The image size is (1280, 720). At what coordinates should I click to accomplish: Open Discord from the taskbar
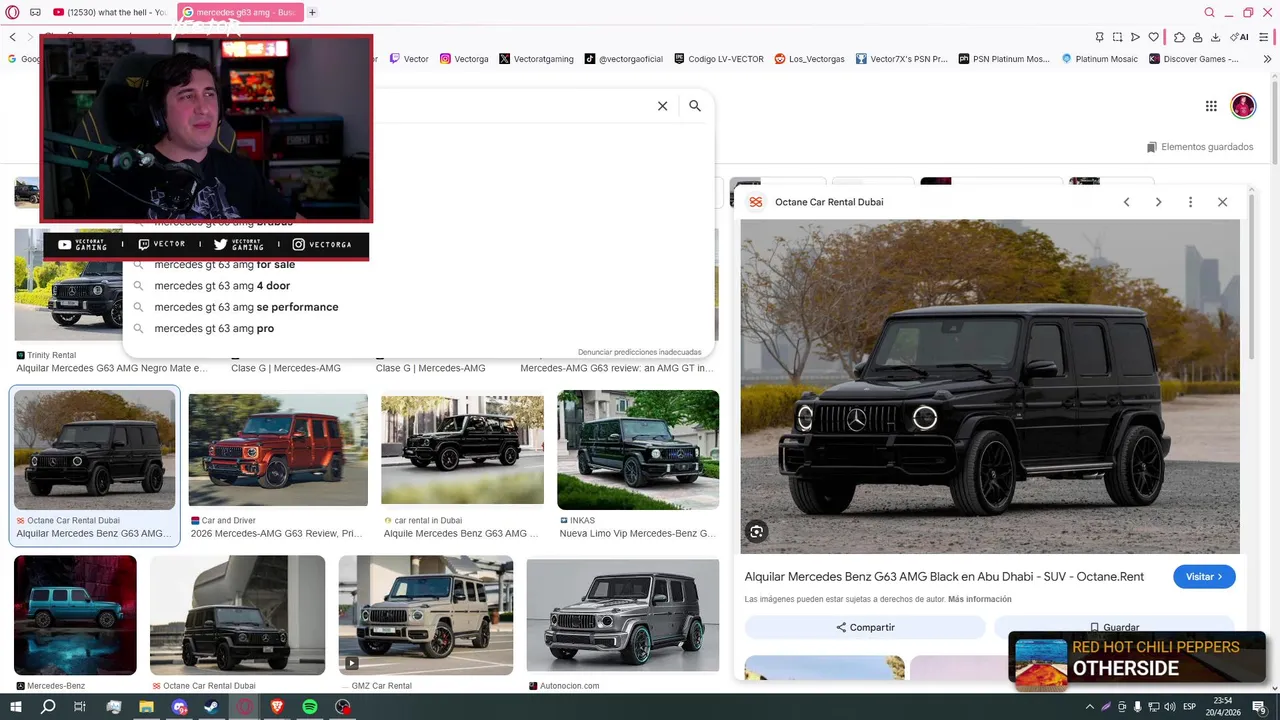point(179,707)
